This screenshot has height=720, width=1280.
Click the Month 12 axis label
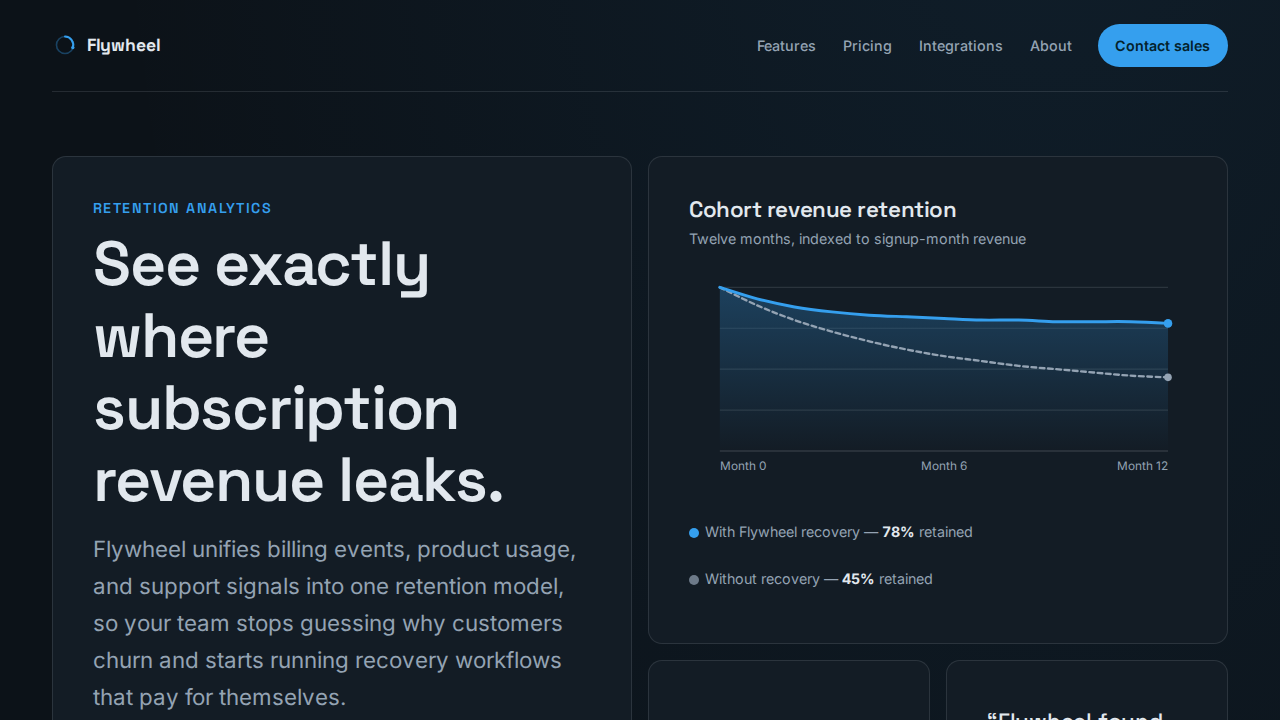(1142, 466)
